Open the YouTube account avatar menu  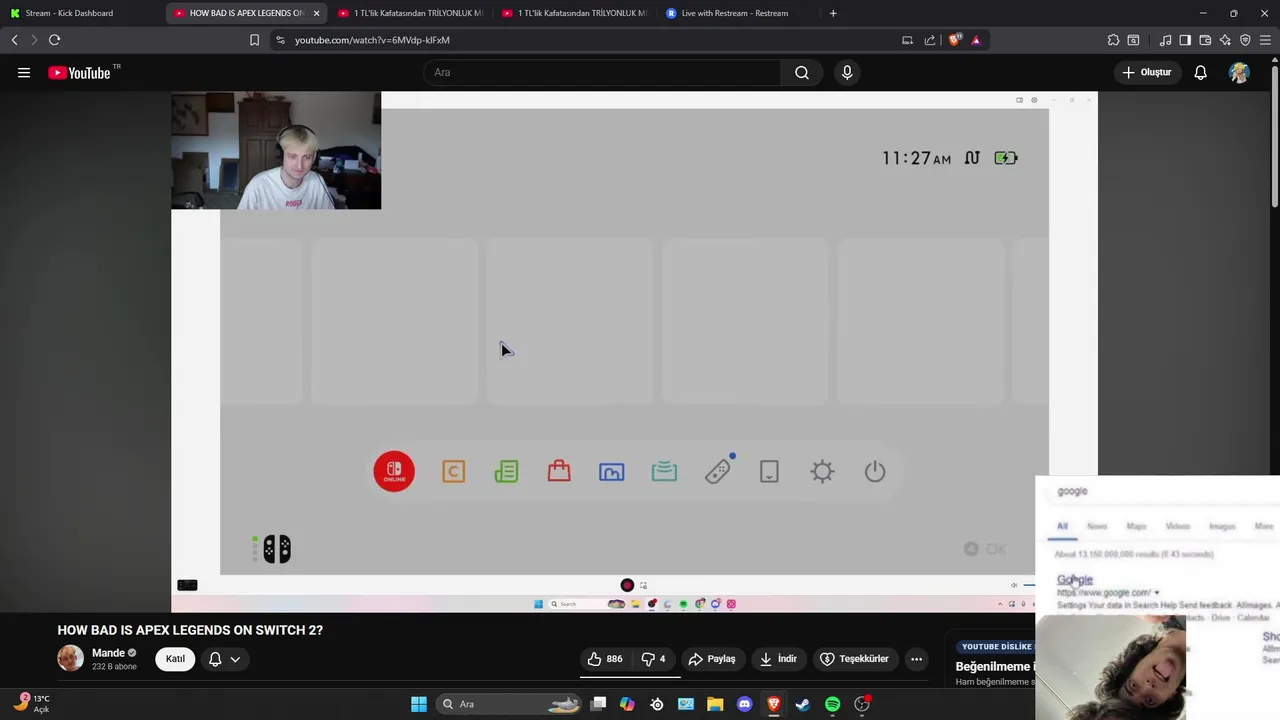[1239, 72]
